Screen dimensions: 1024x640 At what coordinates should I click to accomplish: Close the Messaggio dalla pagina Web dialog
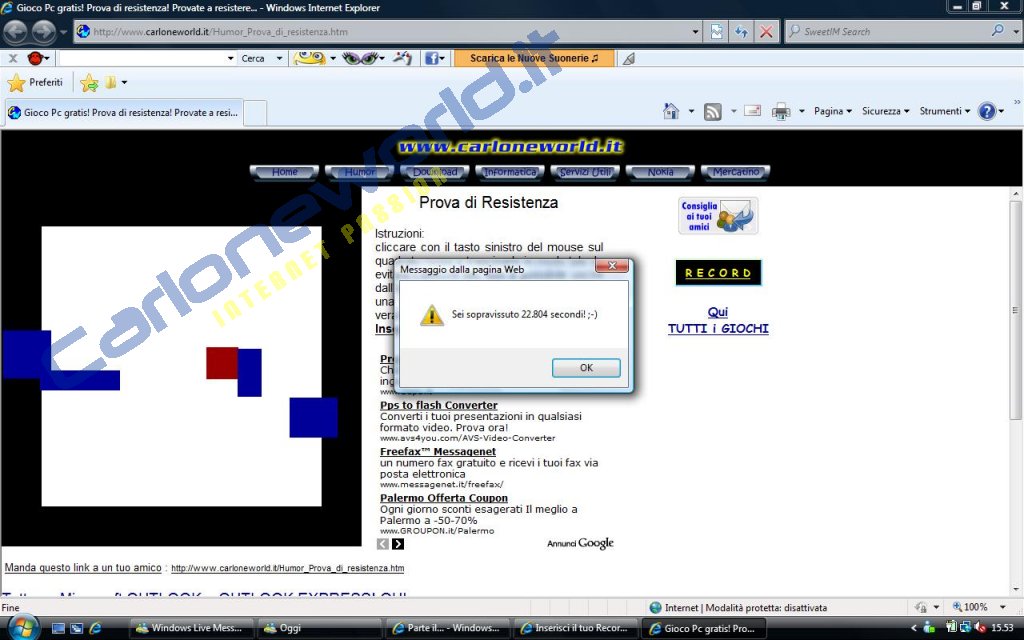[x=612, y=266]
